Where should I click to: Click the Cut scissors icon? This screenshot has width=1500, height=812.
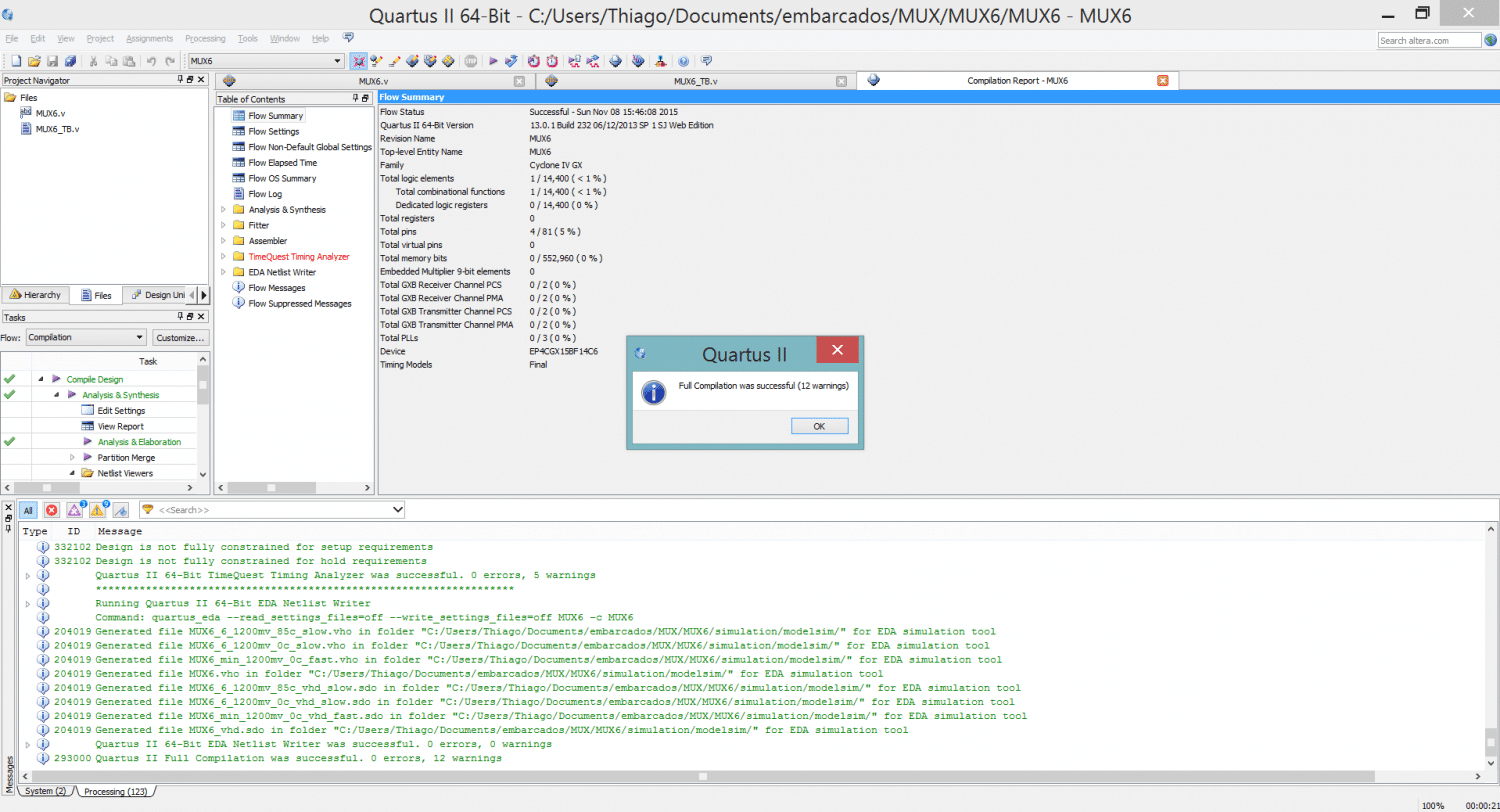(x=93, y=61)
